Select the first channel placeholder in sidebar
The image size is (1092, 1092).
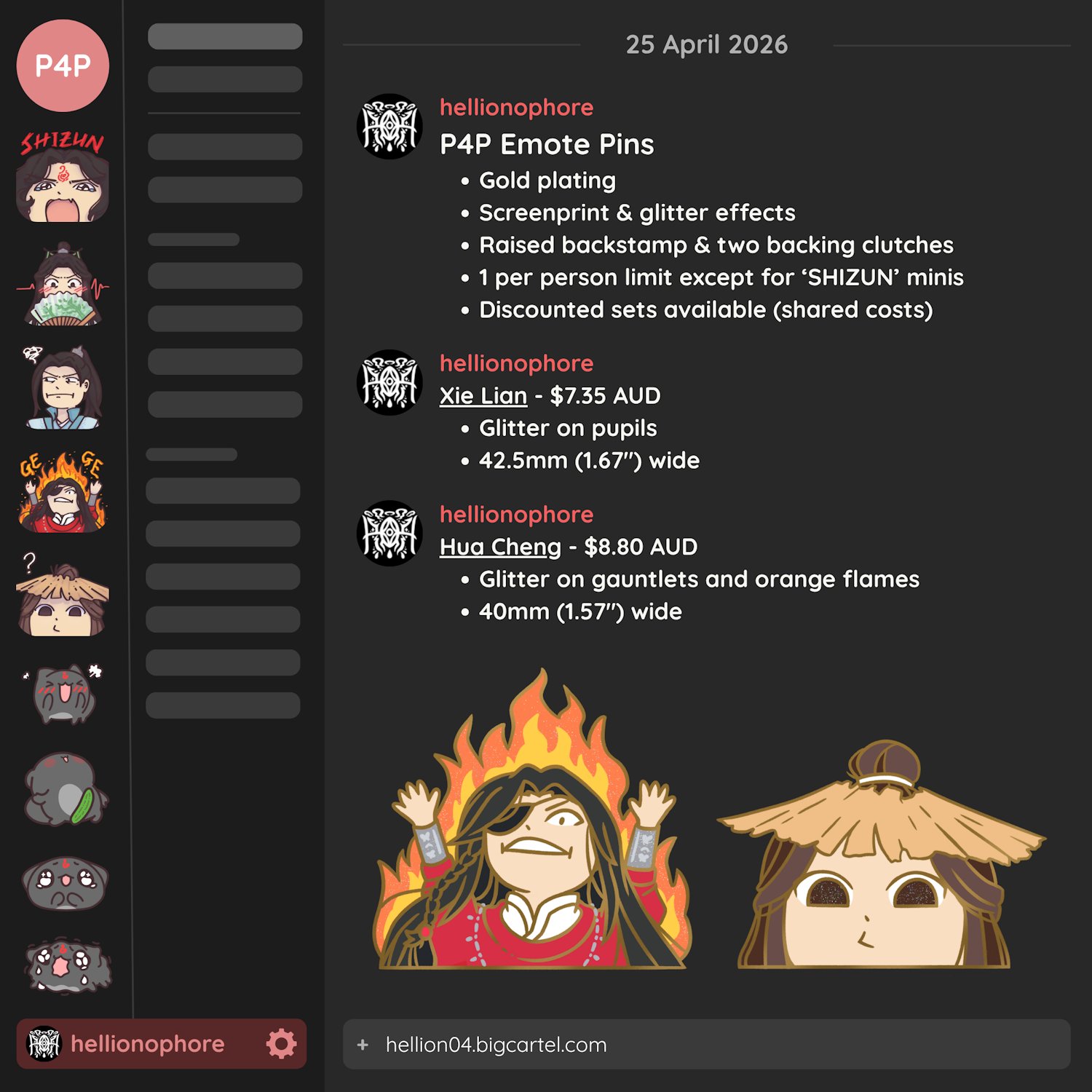(x=225, y=36)
